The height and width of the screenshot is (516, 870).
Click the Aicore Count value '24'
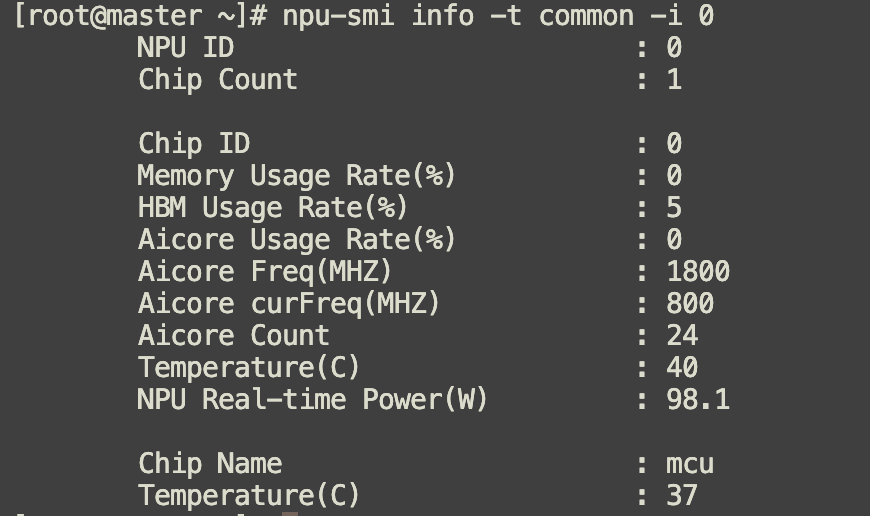682,336
